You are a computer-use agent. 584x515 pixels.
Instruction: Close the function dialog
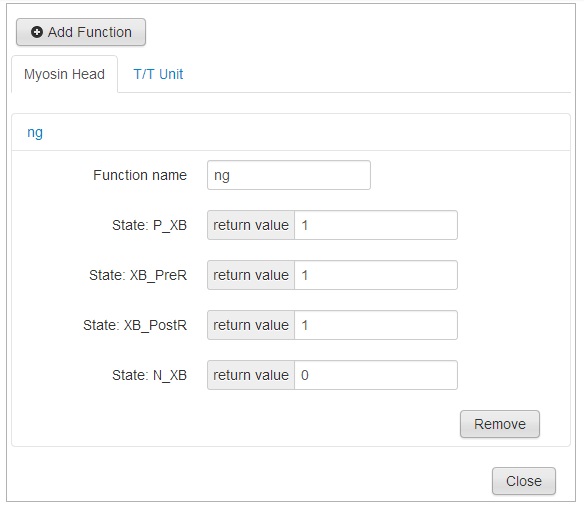(x=524, y=481)
